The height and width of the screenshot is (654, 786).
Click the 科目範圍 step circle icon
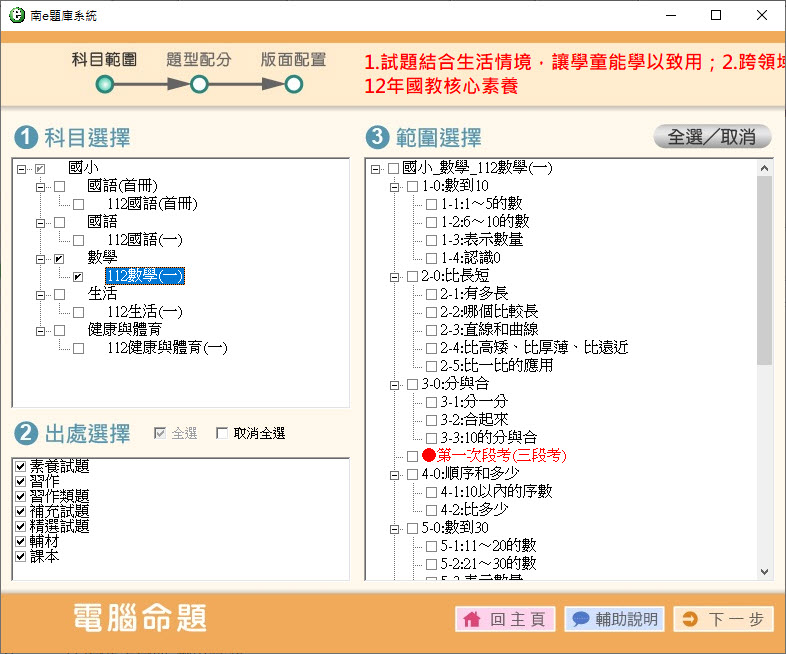pyautogui.click(x=105, y=85)
